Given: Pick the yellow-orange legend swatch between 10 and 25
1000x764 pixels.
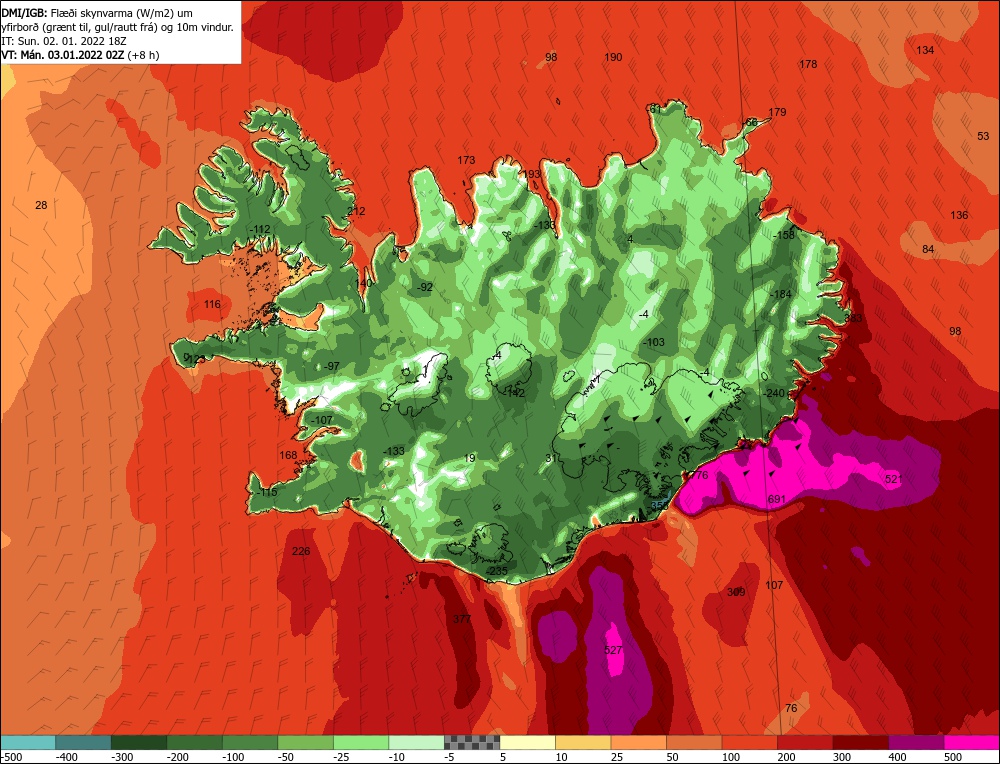Looking at the screenshot, I should point(583,742).
